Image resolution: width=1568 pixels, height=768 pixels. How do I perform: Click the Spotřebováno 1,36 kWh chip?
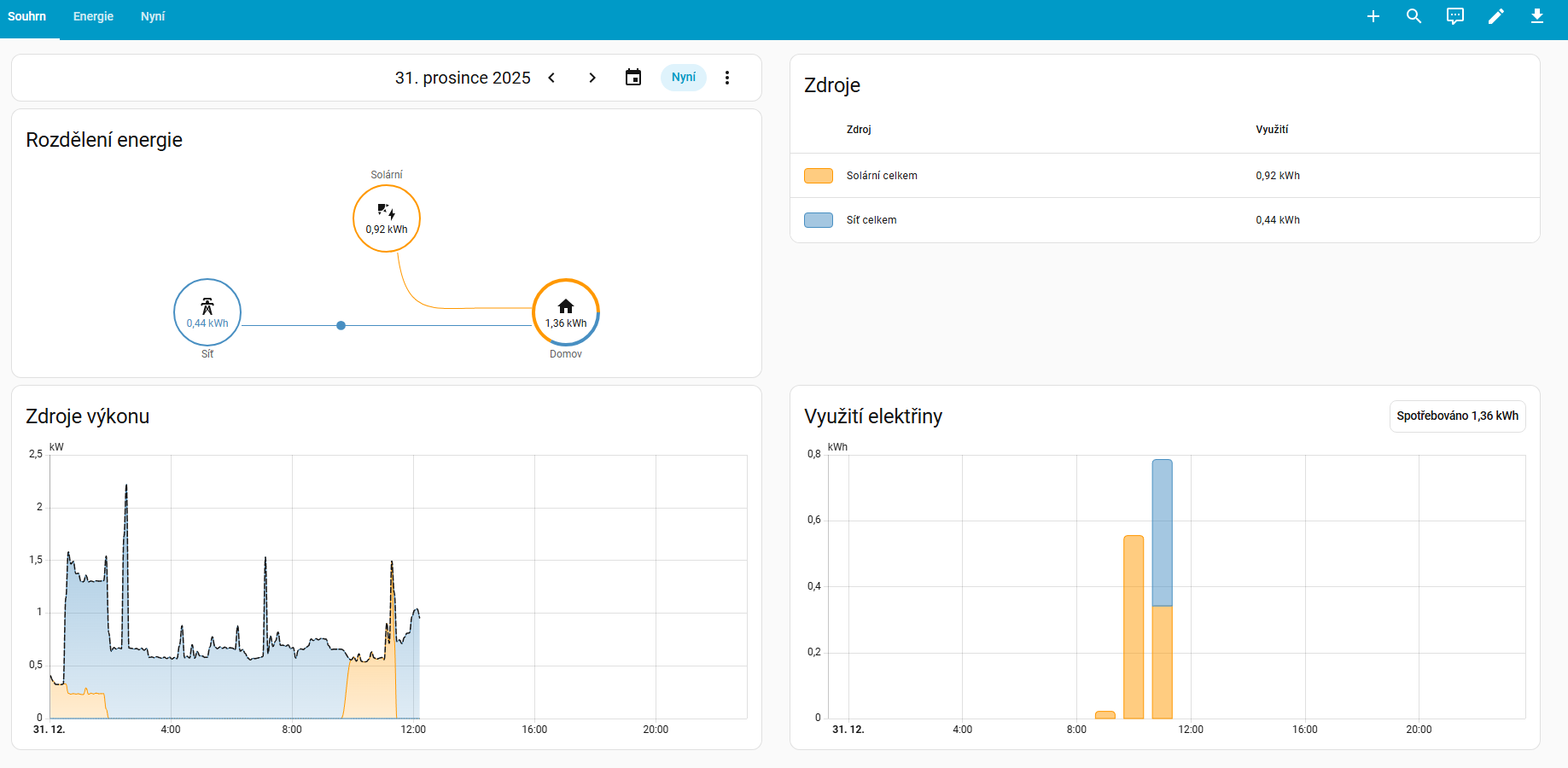(x=1457, y=416)
